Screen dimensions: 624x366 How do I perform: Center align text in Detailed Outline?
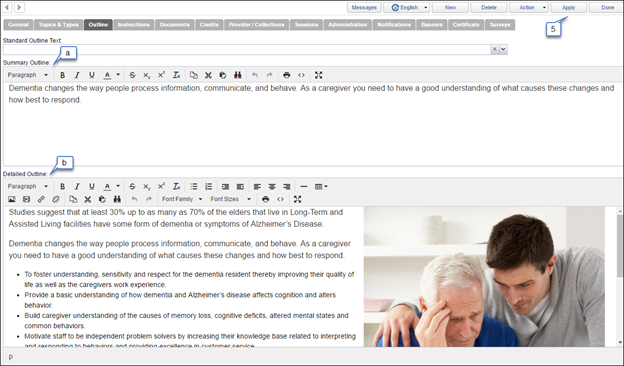click(x=272, y=186)
